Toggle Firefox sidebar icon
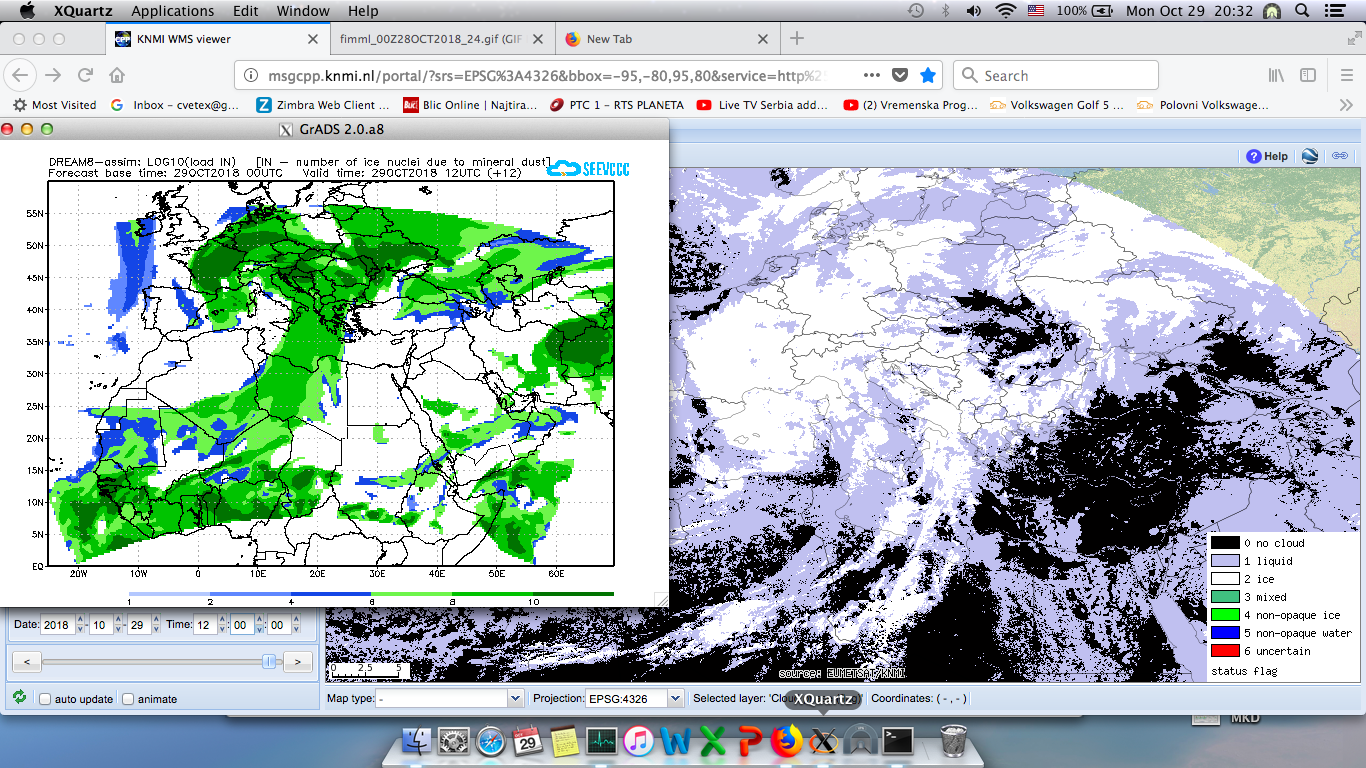This screenshot has height=768, width=1366. tap(1308, 75)
